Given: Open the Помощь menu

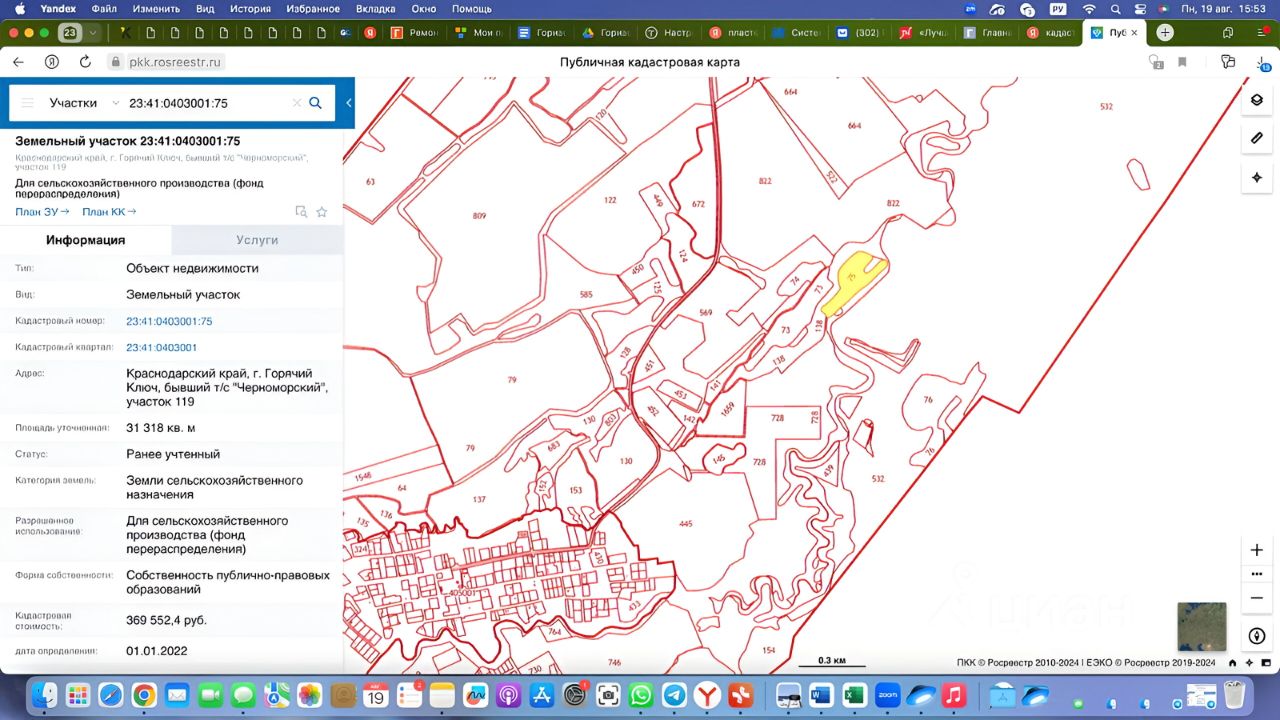Looking at the screenshot, I should (471, 8).
